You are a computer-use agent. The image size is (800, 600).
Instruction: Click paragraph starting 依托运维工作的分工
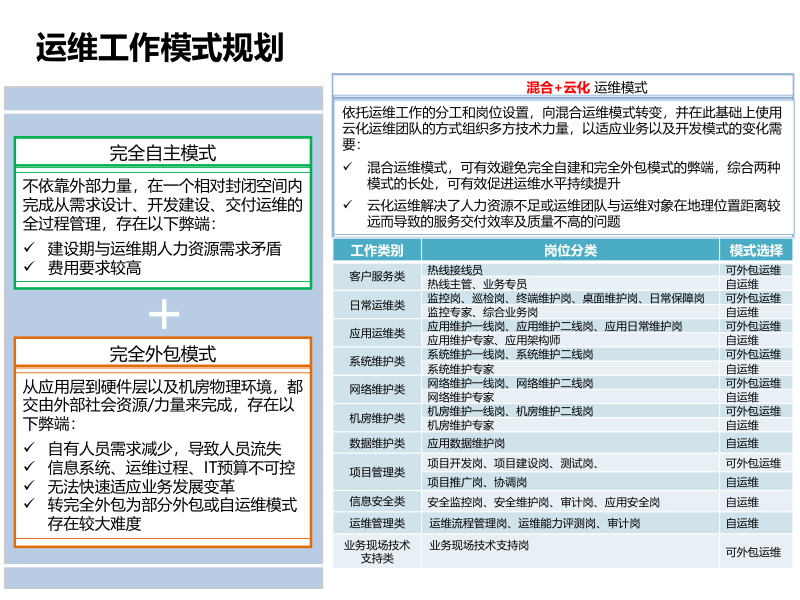point(561,128)
